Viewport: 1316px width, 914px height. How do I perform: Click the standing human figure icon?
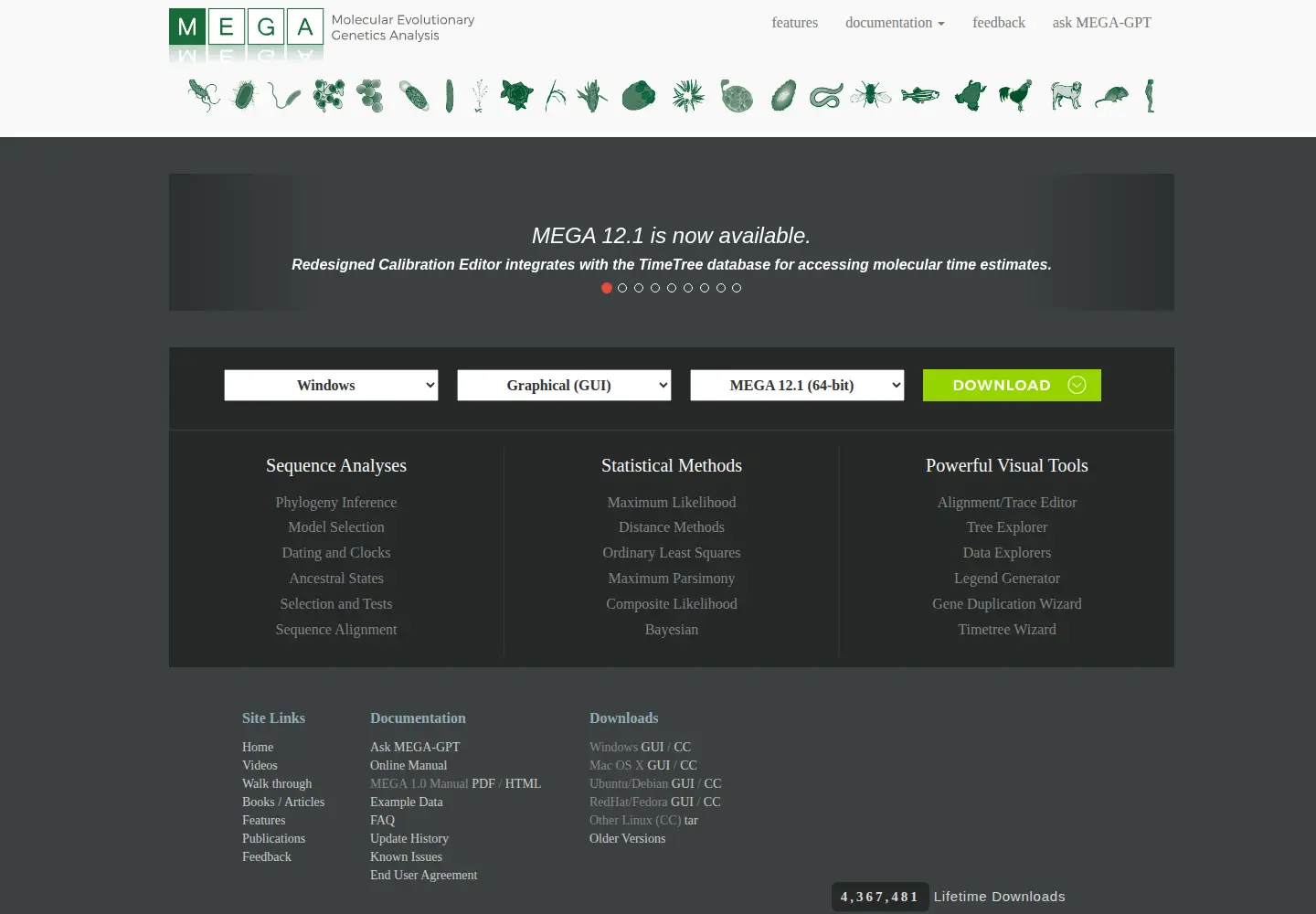click(x=1150, y=95)
